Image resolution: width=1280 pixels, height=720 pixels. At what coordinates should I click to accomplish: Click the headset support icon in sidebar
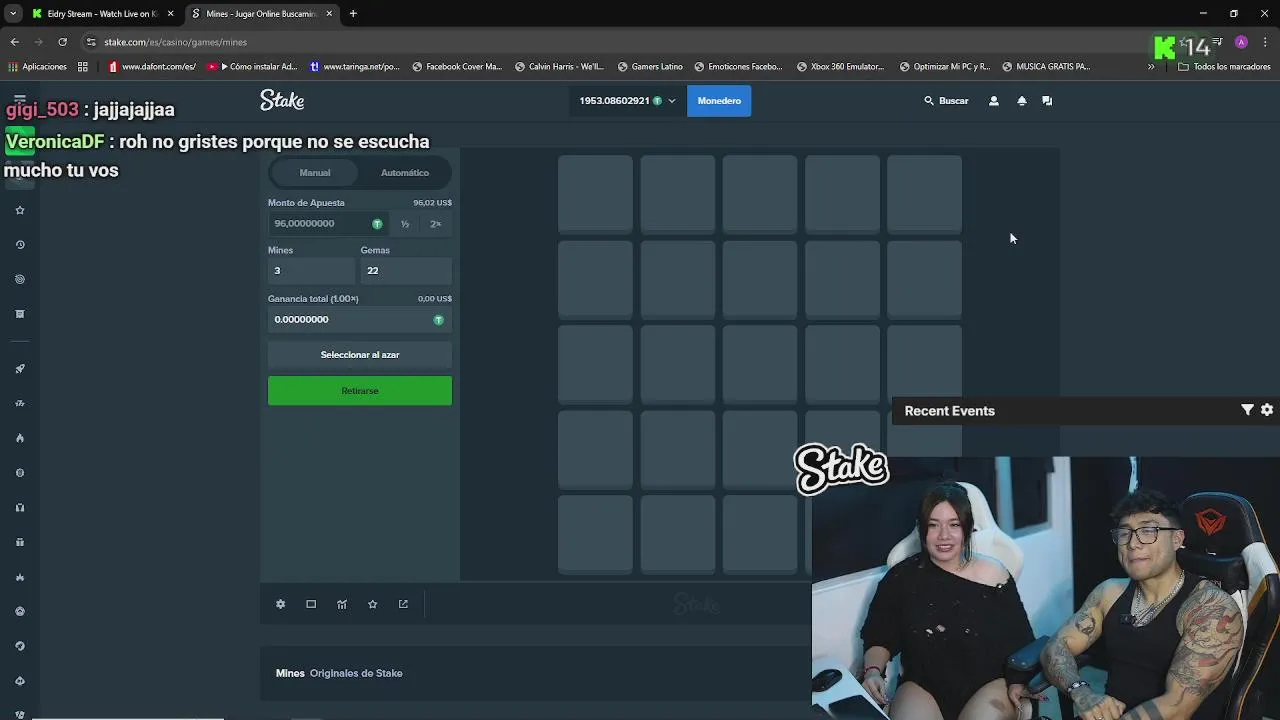19,507
